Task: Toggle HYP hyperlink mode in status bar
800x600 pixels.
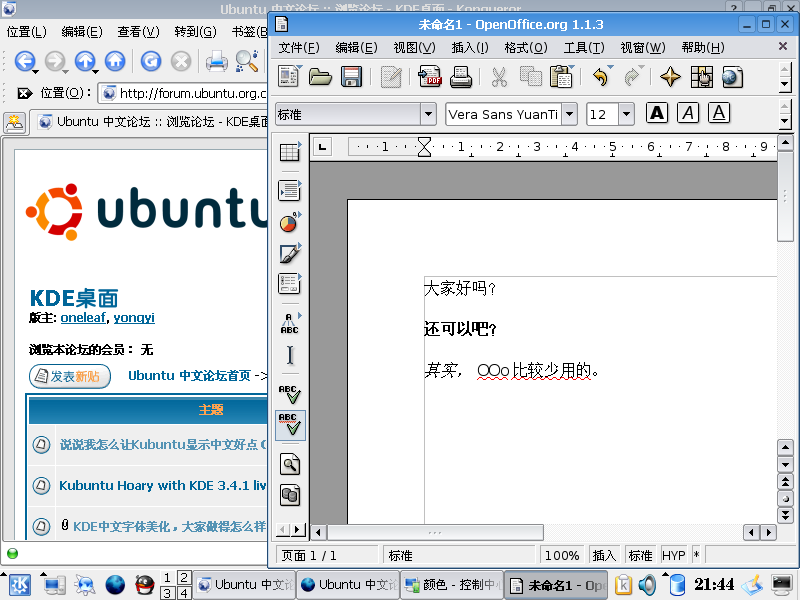Action: 673,555
